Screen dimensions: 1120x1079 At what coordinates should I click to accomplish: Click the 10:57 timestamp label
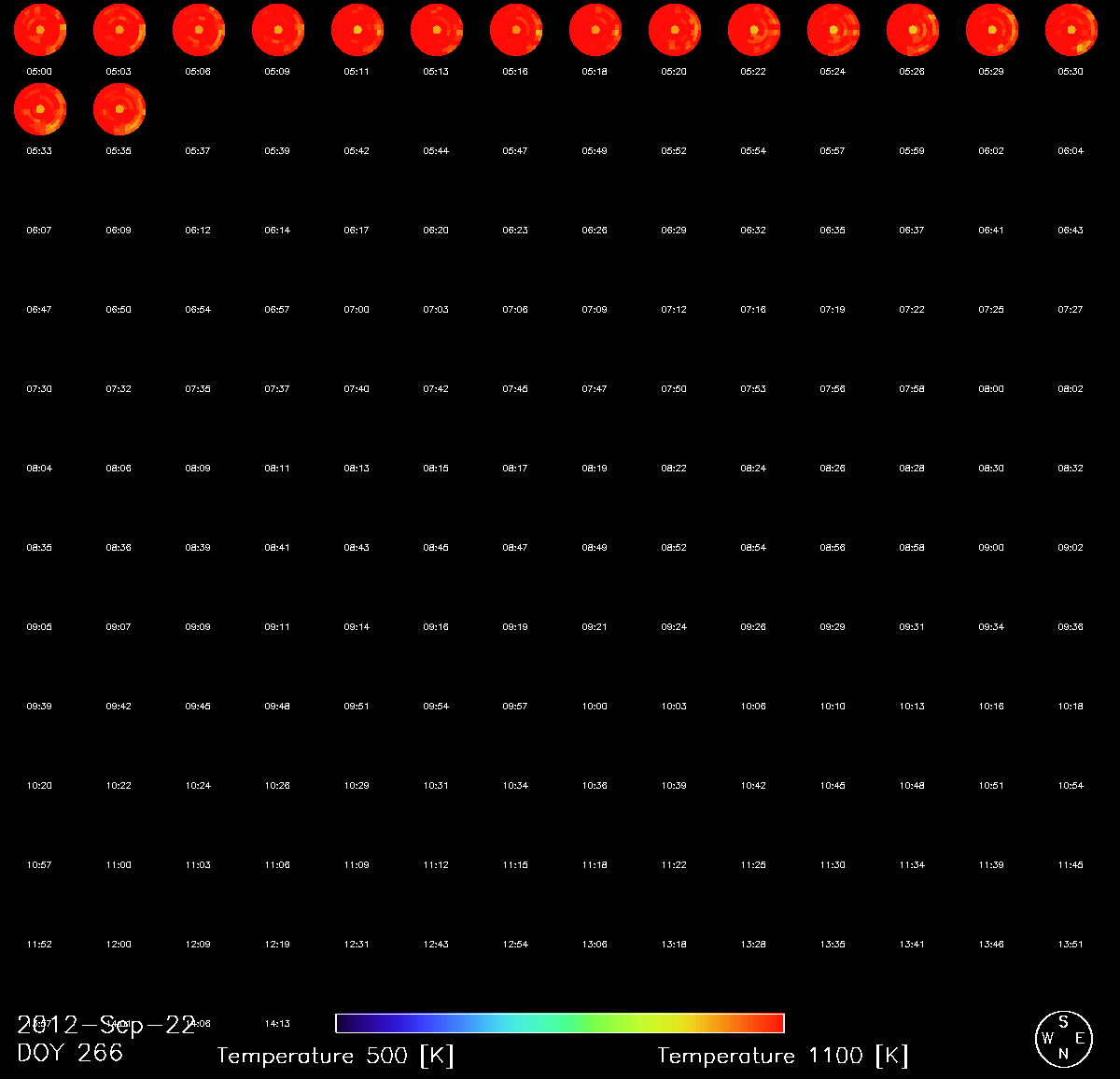tap(39, 865)
